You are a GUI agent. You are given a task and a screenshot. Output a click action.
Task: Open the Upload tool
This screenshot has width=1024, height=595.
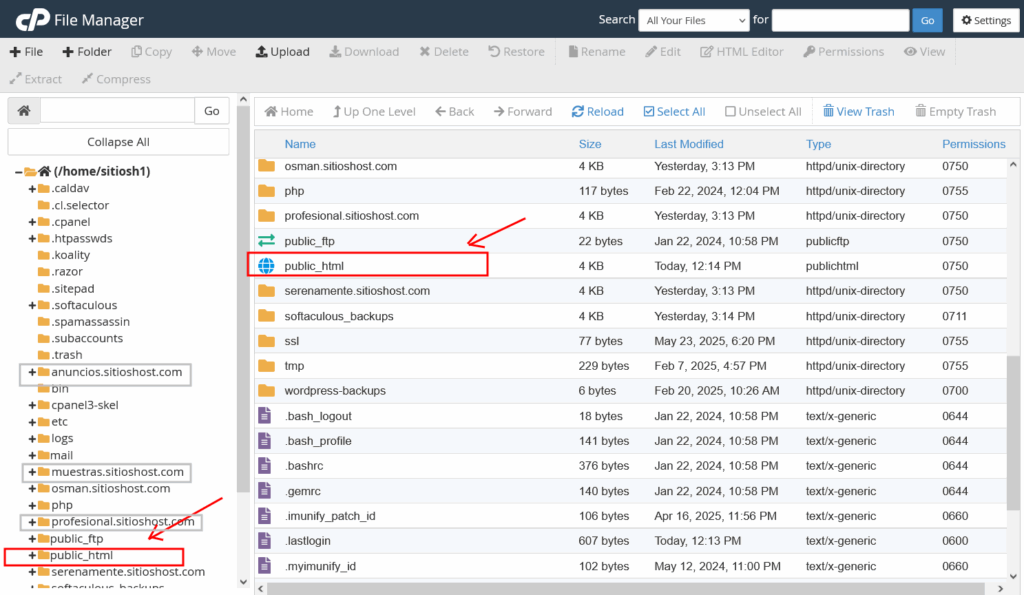282,52
